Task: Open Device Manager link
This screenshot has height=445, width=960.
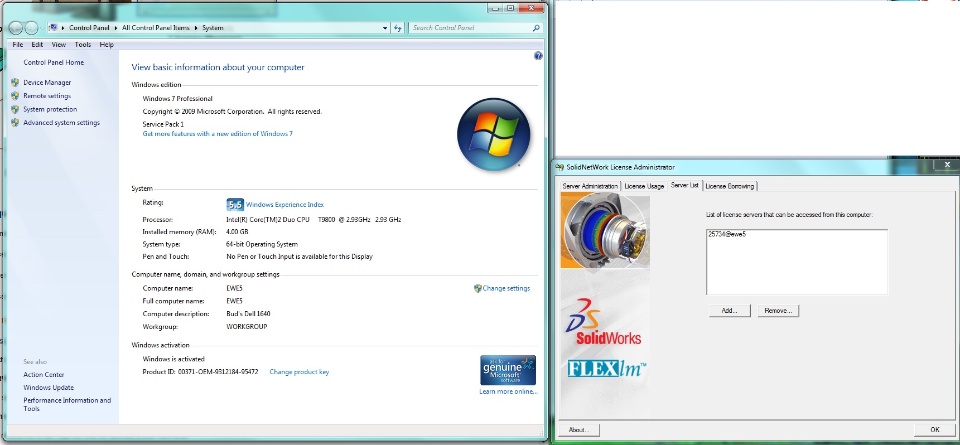Action: tap(47, 83)
